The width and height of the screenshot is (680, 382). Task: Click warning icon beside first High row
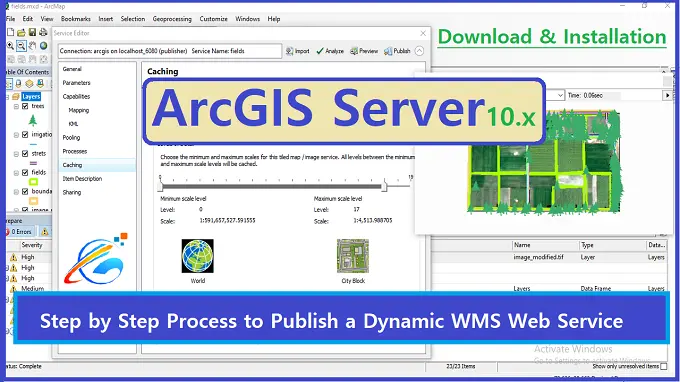[13, 258]
